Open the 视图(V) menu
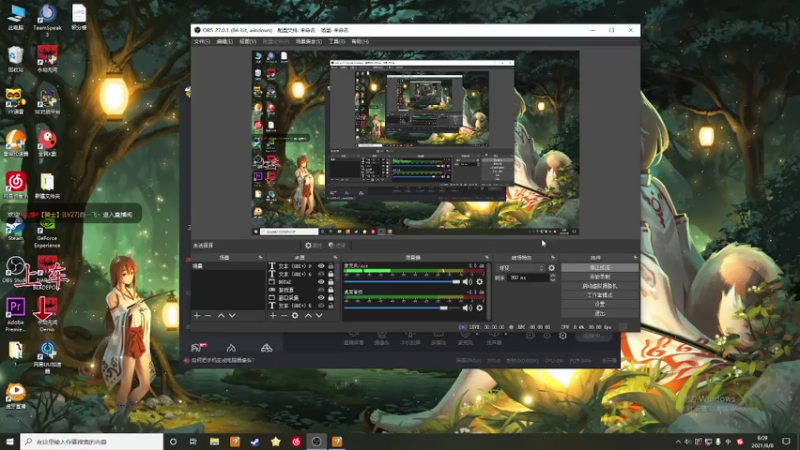This screenshot has width=800, height=450. [x=247, y=41]
